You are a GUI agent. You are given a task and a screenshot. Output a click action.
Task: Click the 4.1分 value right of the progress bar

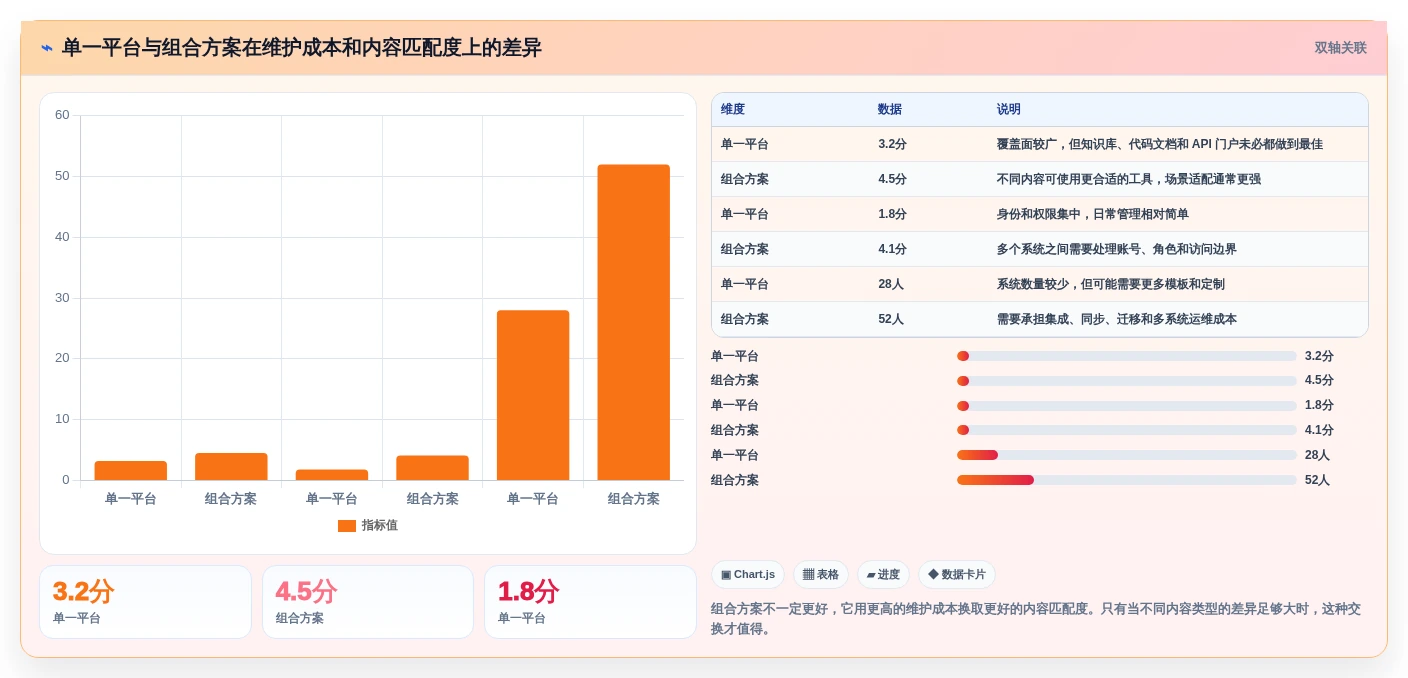(1319, 430)
